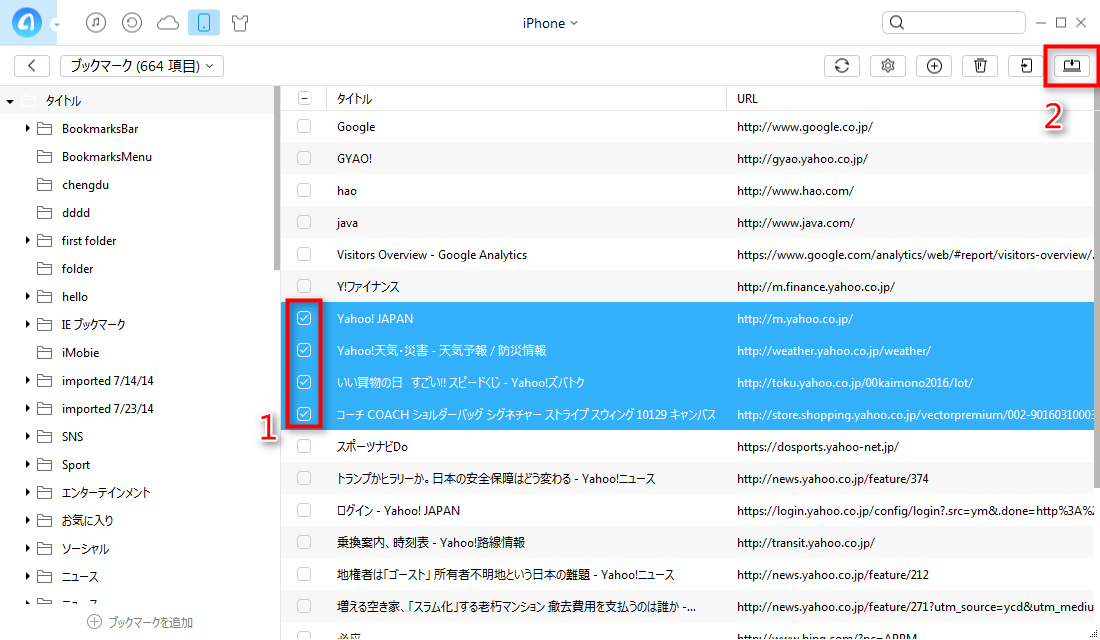Check the GYAO! bookmark checkbox

(x=304, y=159)
